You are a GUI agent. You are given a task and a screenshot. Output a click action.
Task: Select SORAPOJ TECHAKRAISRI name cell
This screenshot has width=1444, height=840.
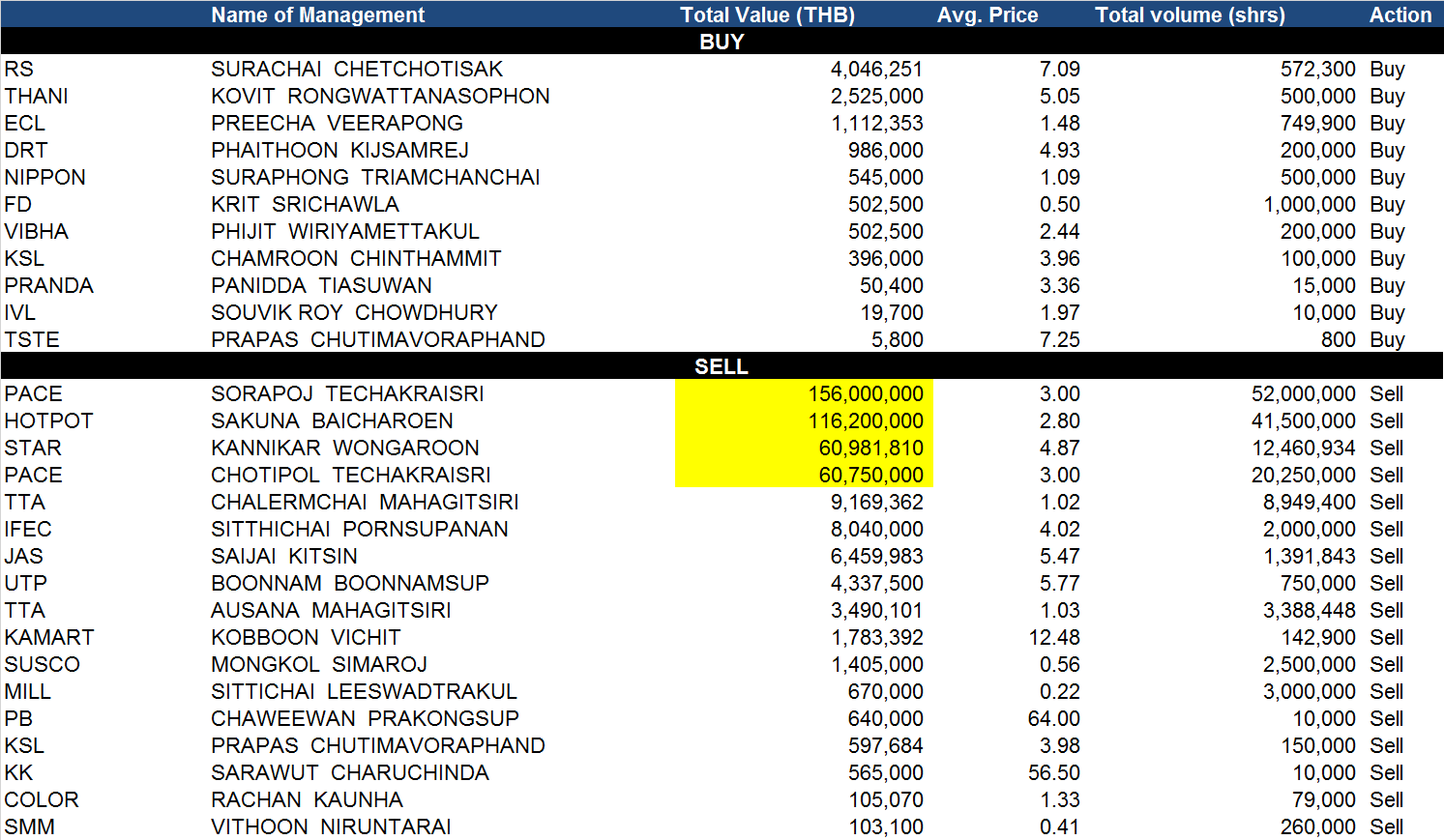tap(347, 393)
